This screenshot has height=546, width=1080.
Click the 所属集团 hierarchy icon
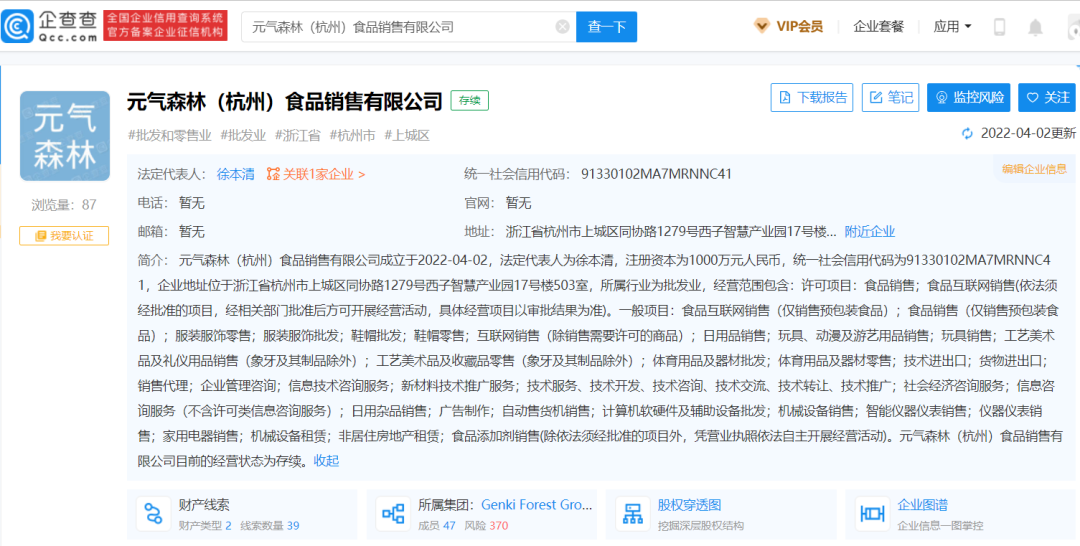point(393,514)
